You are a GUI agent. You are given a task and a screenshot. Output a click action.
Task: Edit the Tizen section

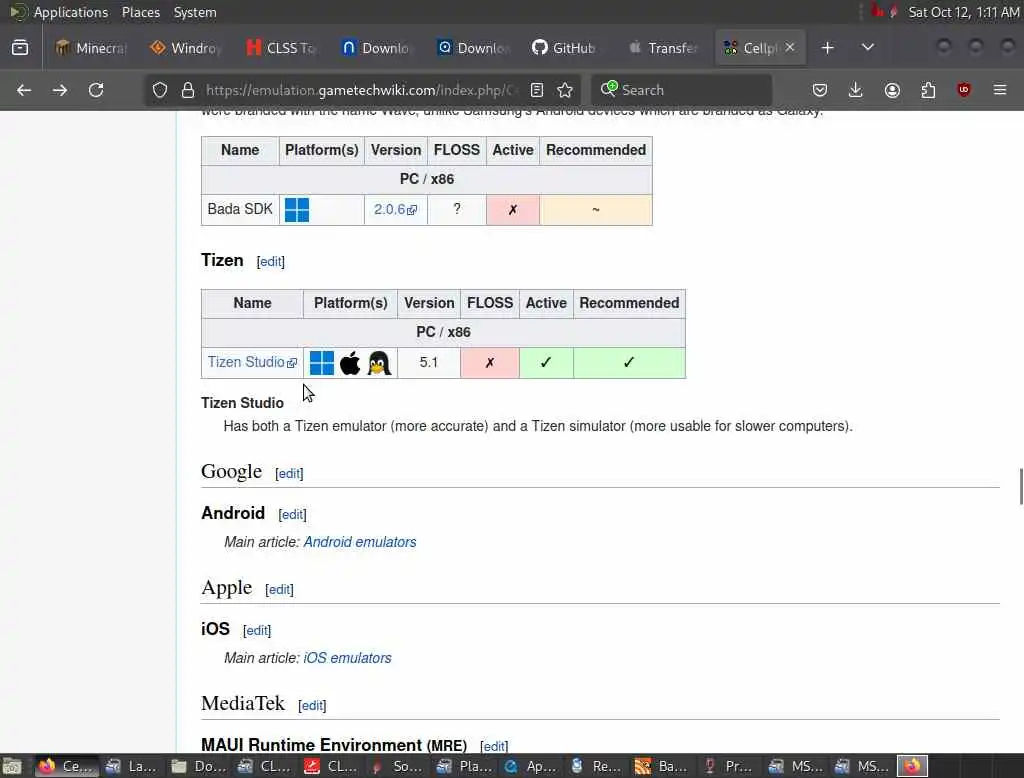point(270,261)
